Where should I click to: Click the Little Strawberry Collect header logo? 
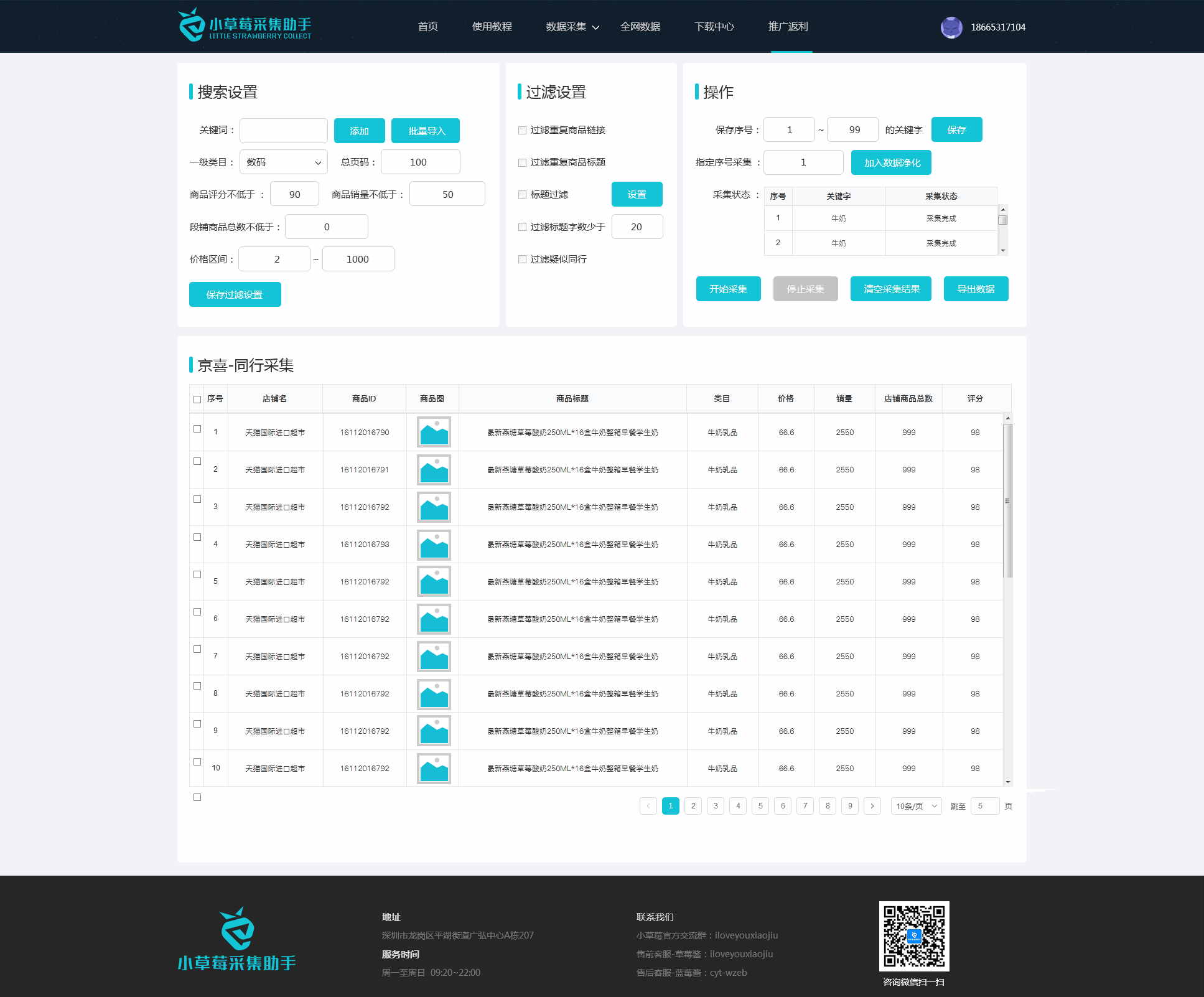point(245,26)
